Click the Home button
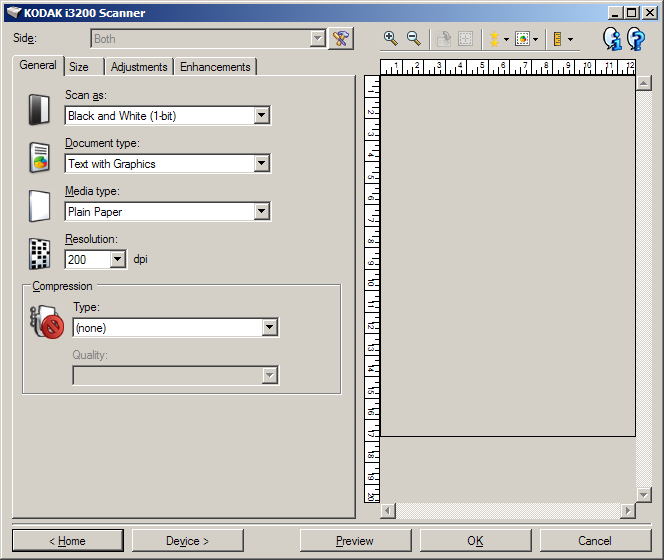 pyautogui.click(x=68, y=541)
